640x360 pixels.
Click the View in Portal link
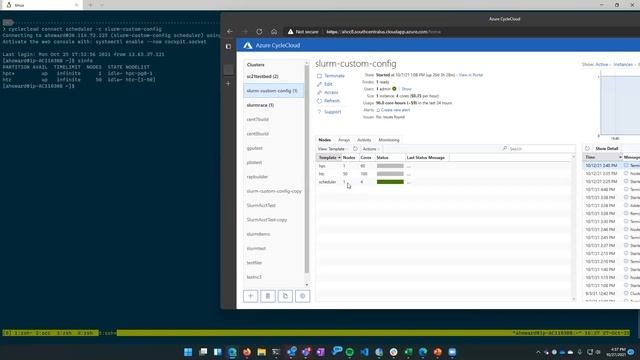point(471,75)
